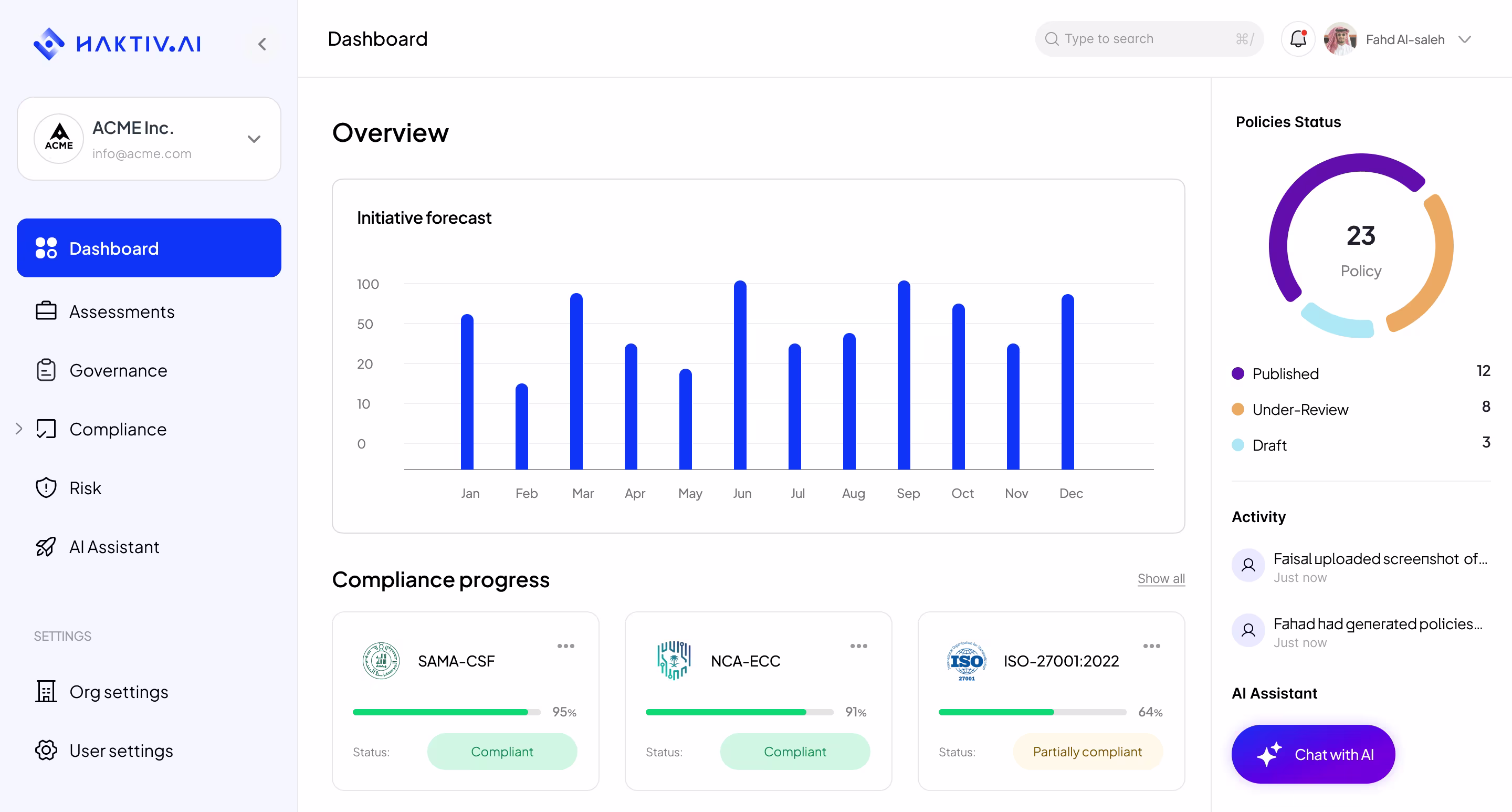Click the HAKTIV.AI logo

coord(118,44)
